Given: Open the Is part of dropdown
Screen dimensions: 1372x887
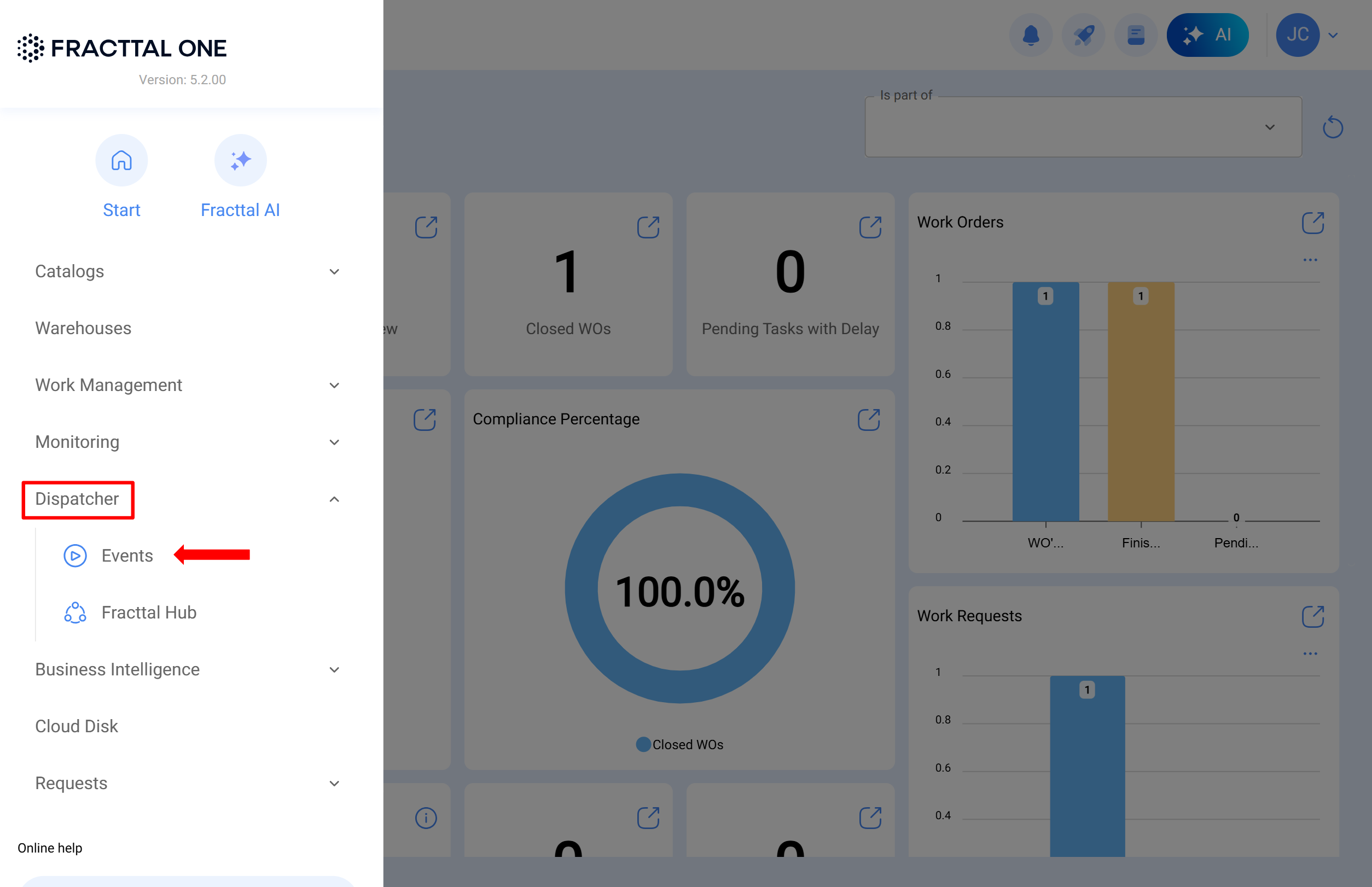Looking at the screenshot, I should click(1270, 127).
